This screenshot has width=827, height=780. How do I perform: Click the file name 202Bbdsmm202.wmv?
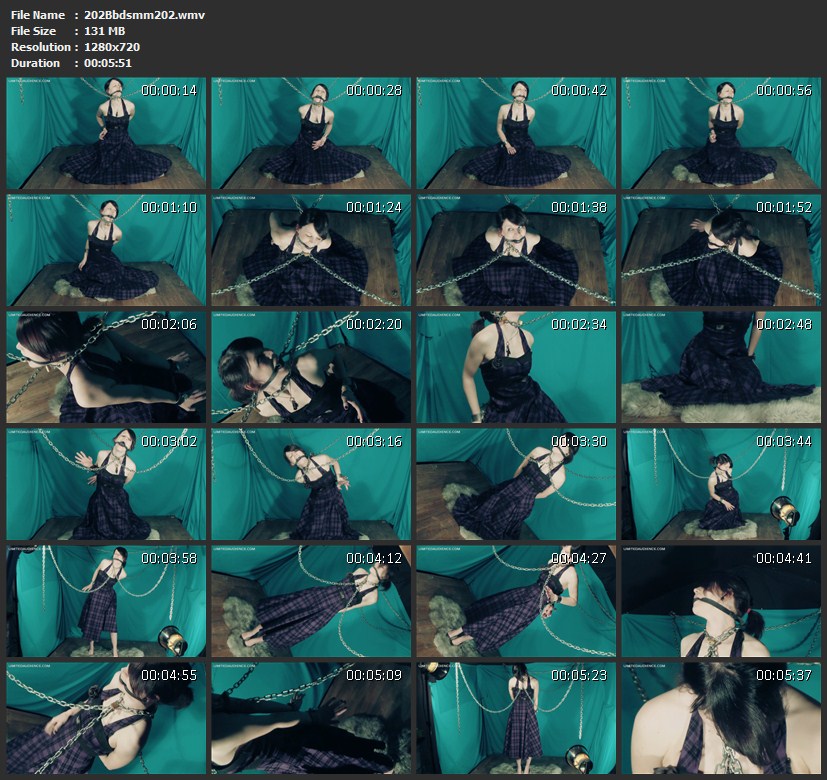(x=145, y=15)
